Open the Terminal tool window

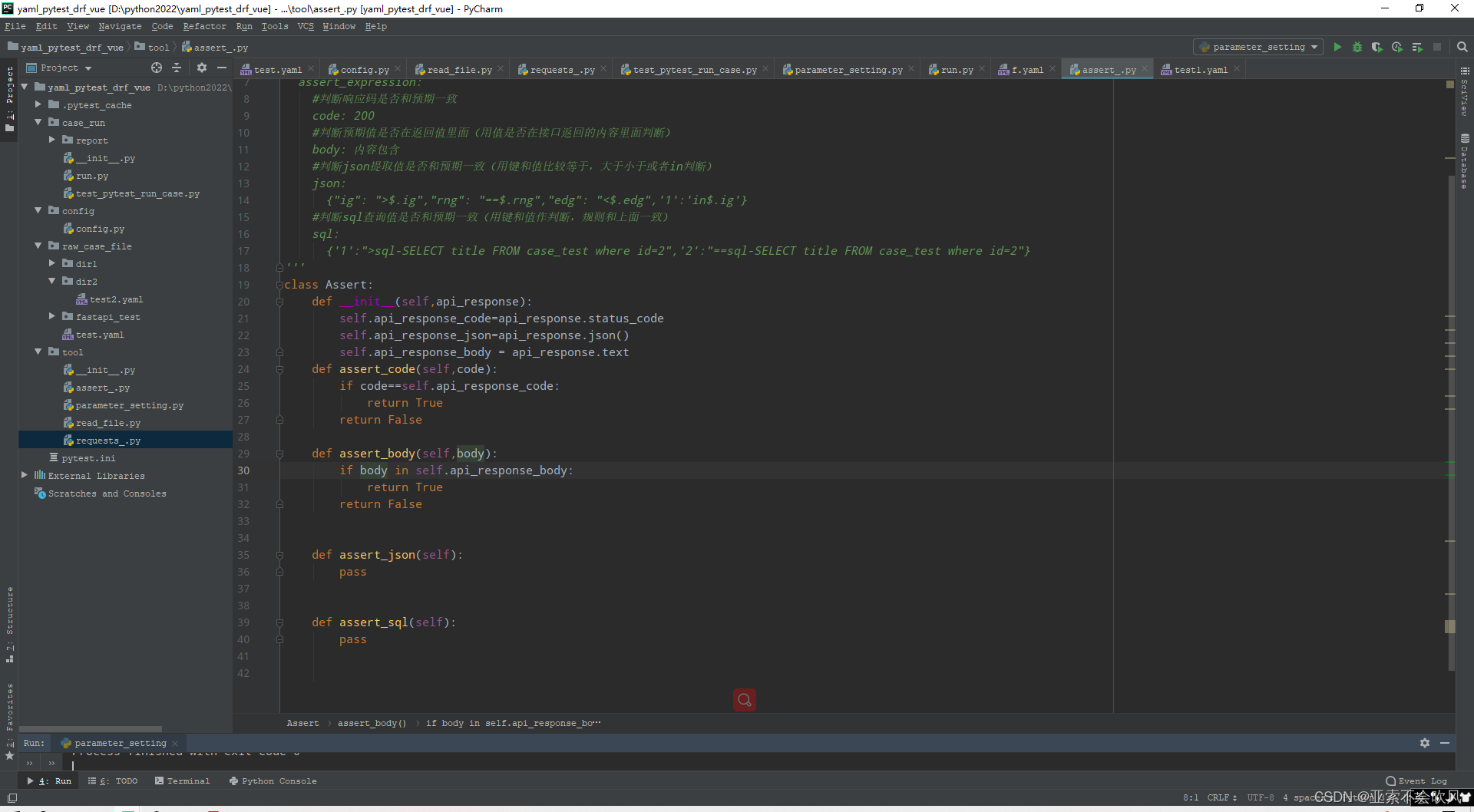pyautogui.click(x=182, y=781)
